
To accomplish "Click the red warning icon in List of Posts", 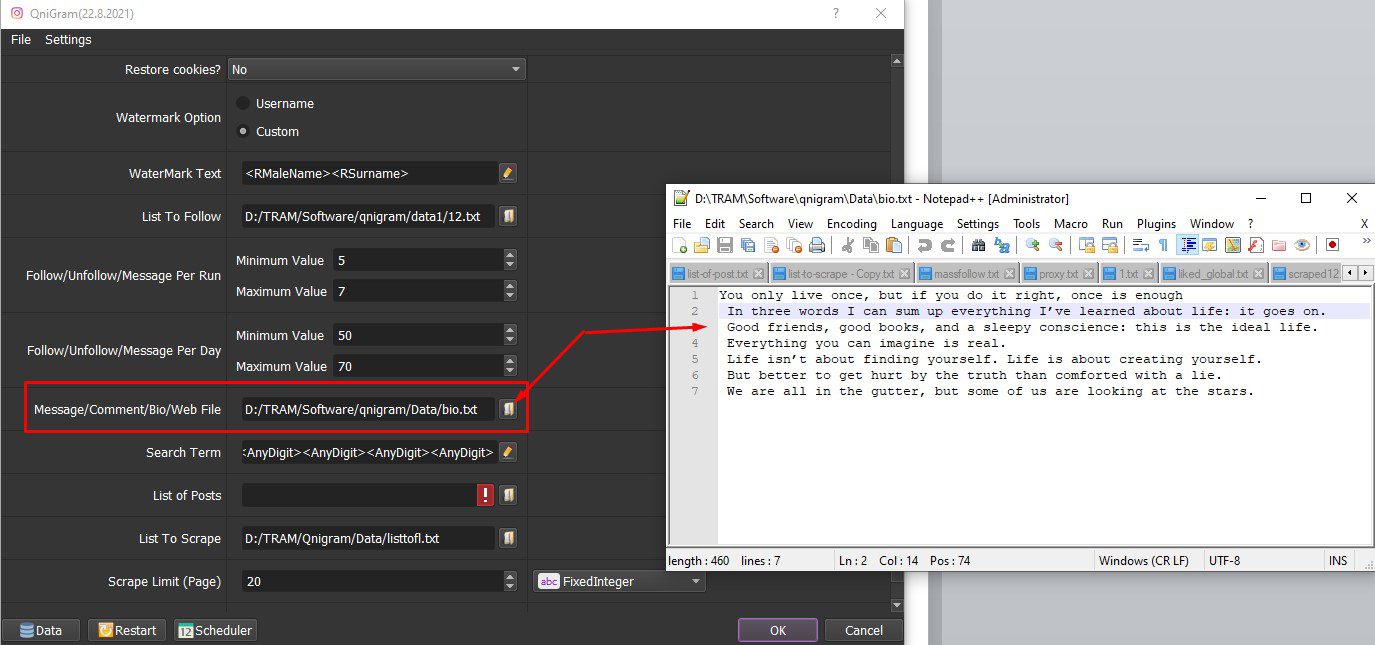I will [x=486, y=495].
